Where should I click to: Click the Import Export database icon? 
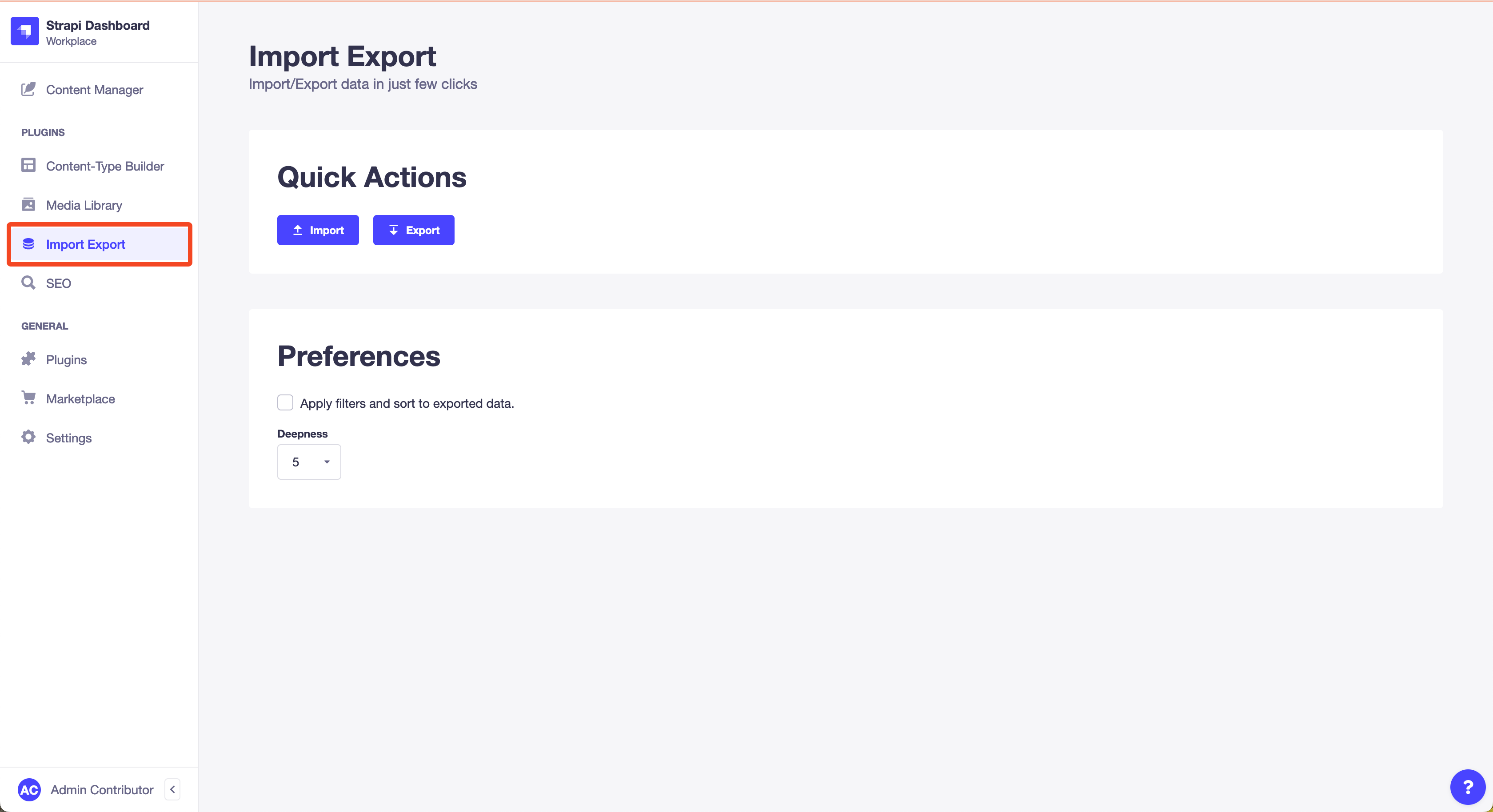point(28,244)
